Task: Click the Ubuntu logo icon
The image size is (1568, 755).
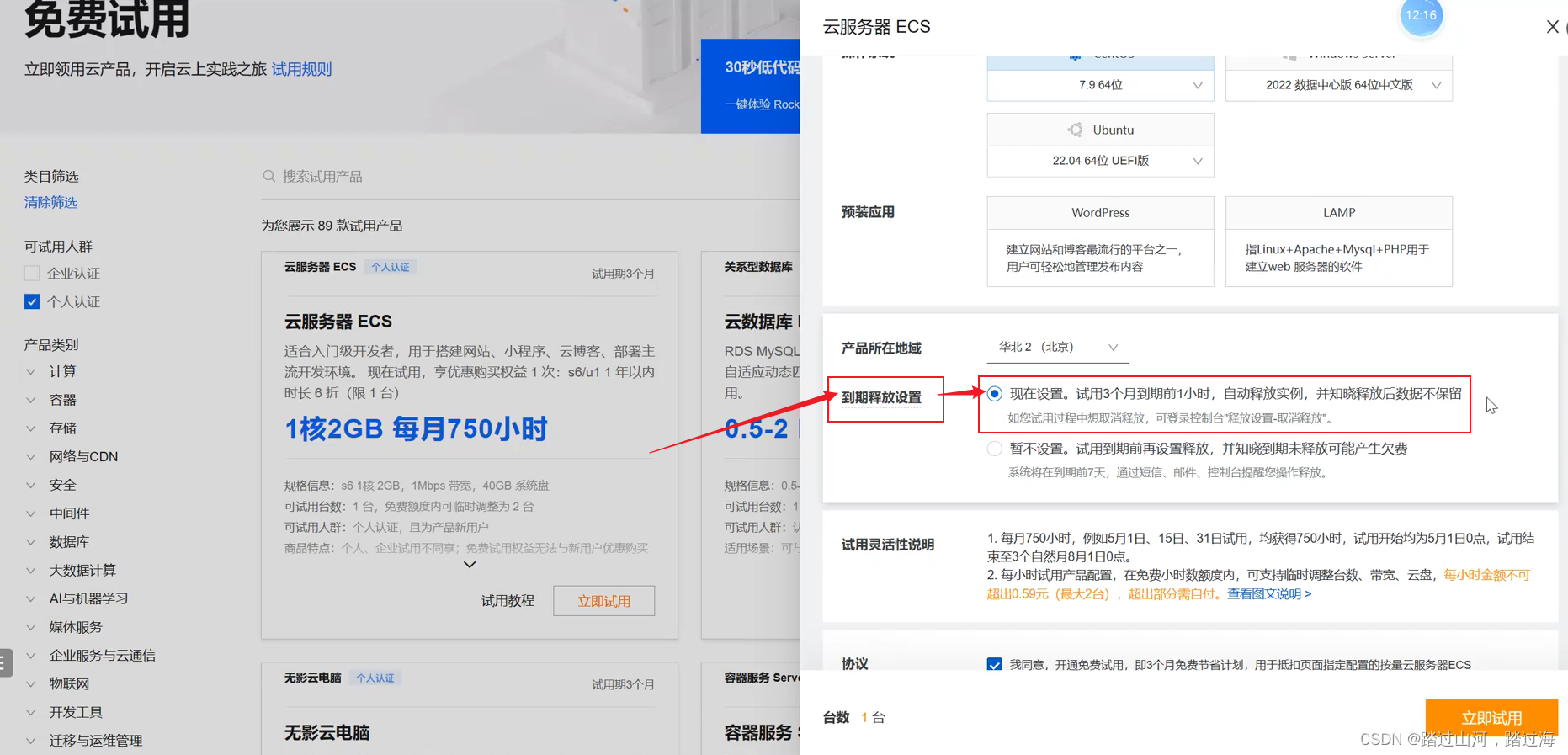Action: tap(1075, 130)
